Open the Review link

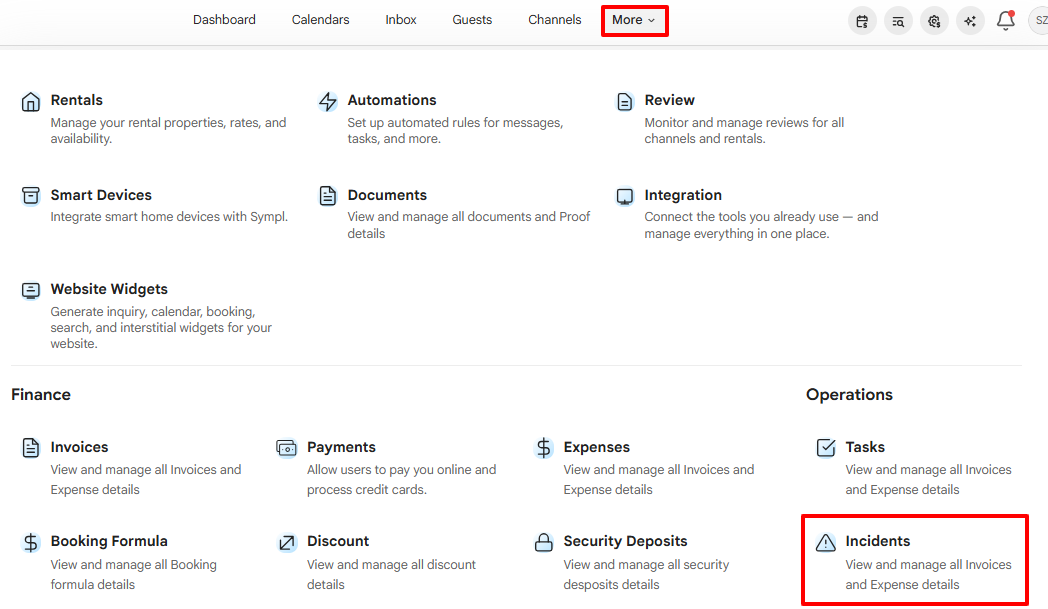coord(670,100)
